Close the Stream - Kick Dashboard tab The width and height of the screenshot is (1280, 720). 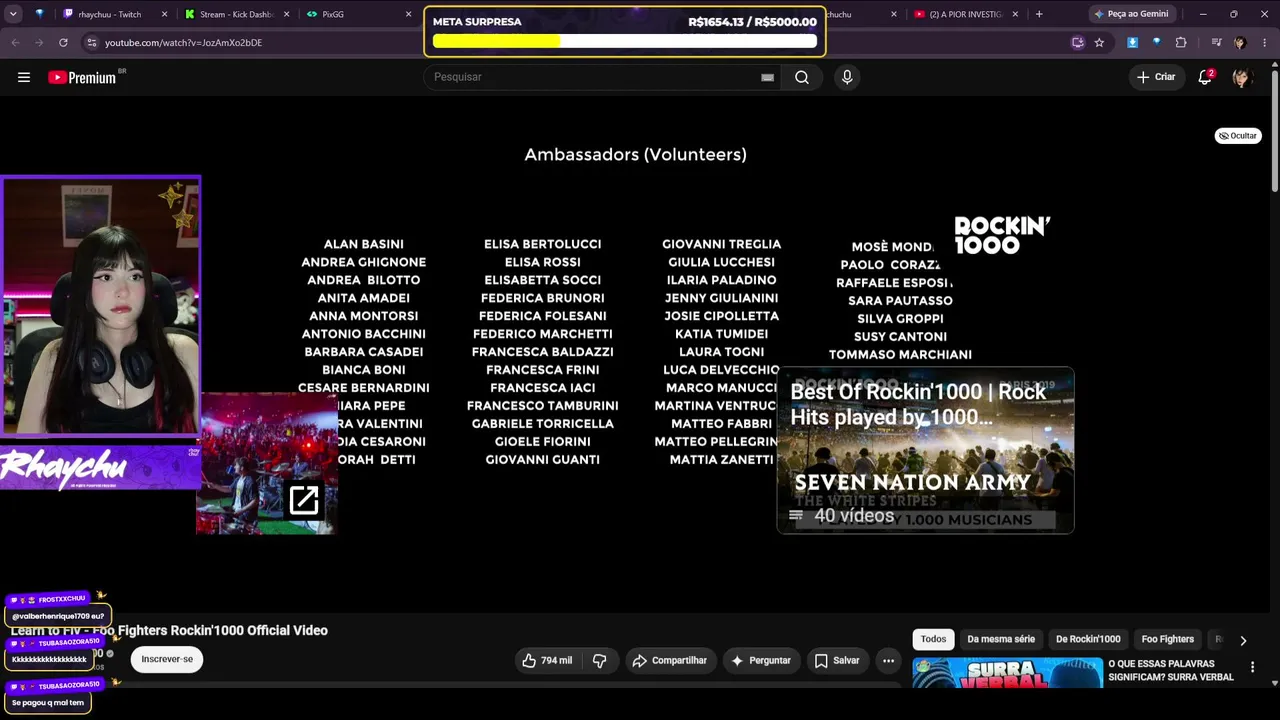tap(286, 14)
